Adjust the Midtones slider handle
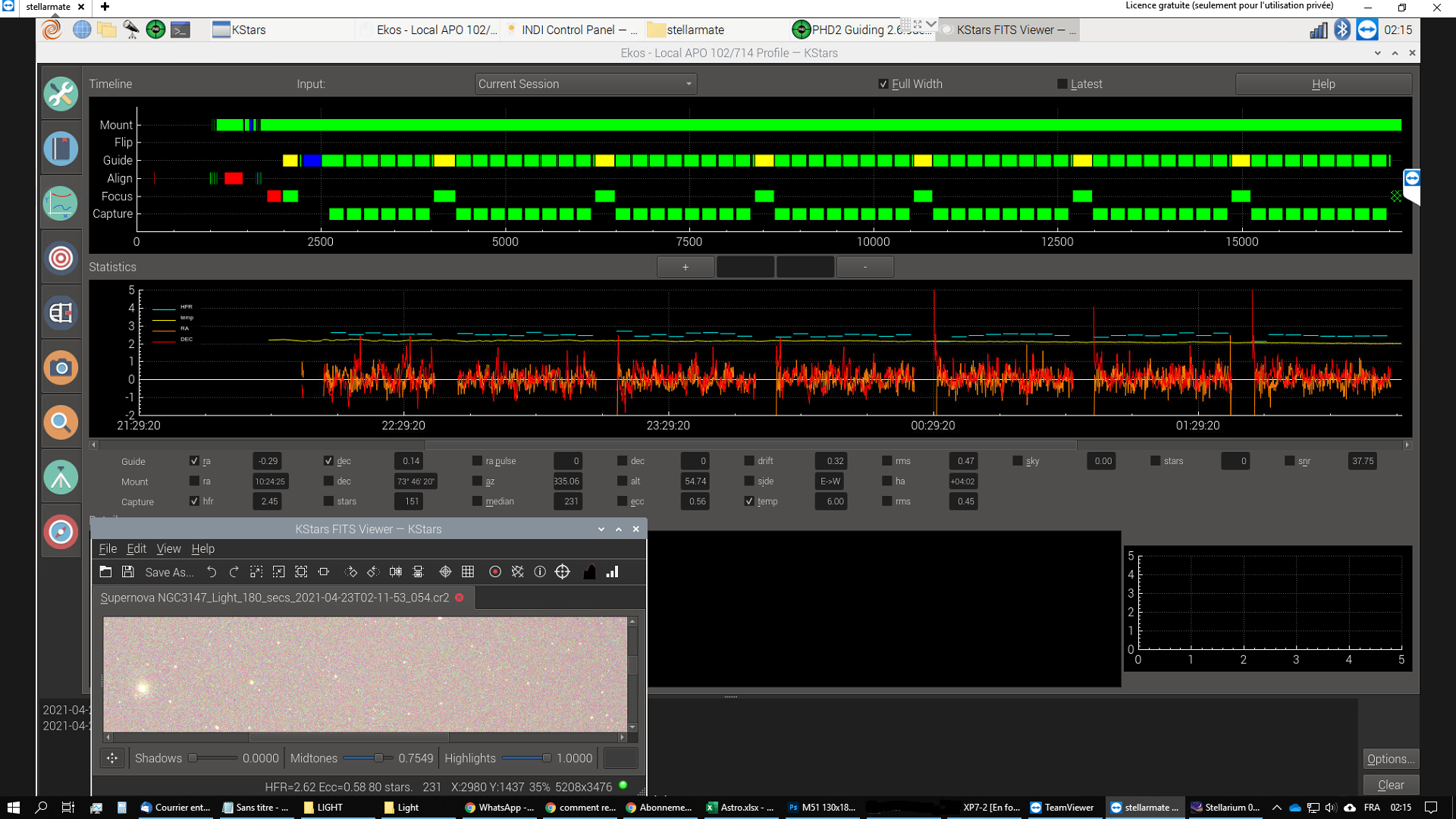This screenshot has width=1456, height=819. point(378,758)
